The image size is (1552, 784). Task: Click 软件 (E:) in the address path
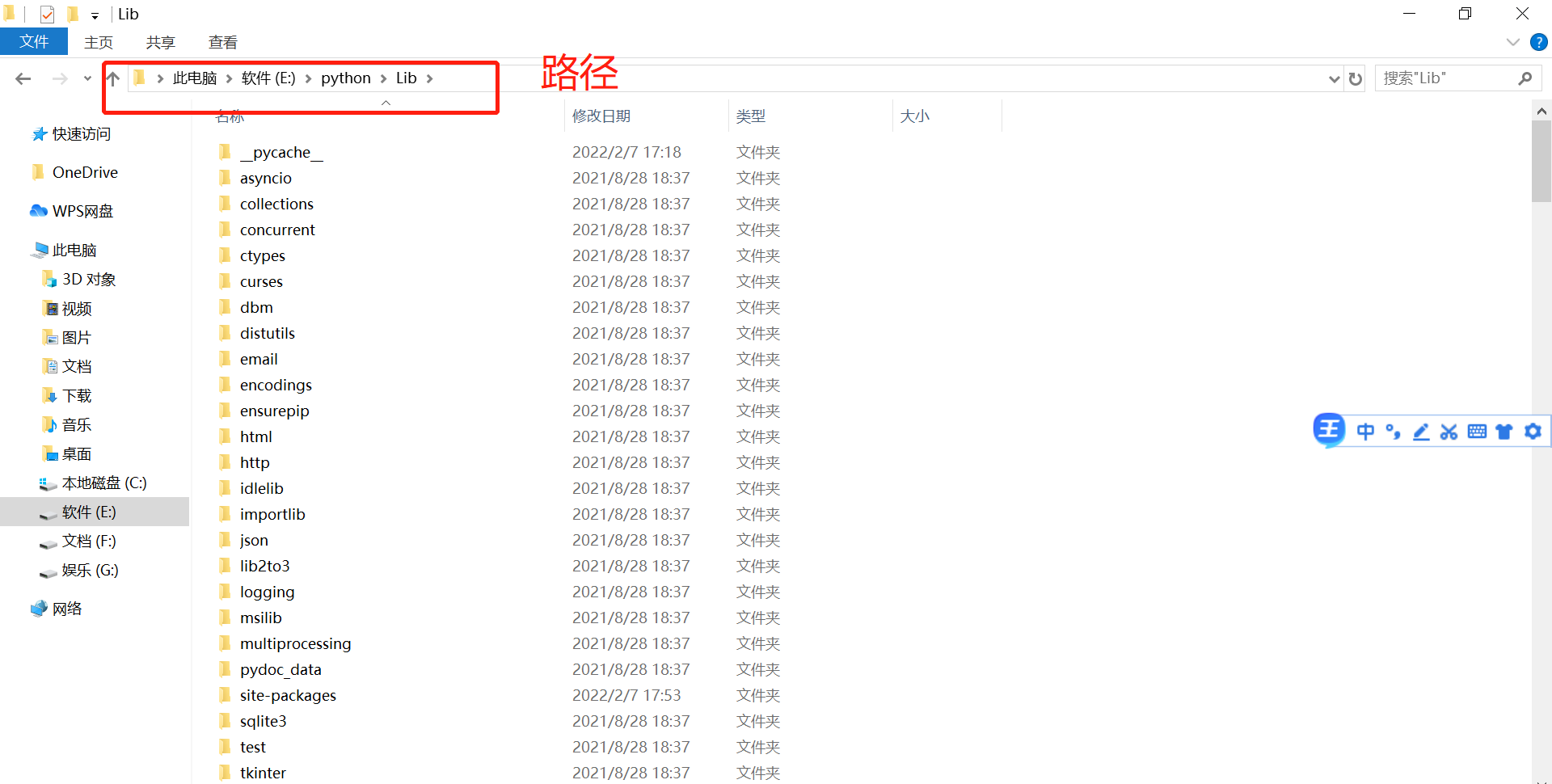click(x=268, y=78)
